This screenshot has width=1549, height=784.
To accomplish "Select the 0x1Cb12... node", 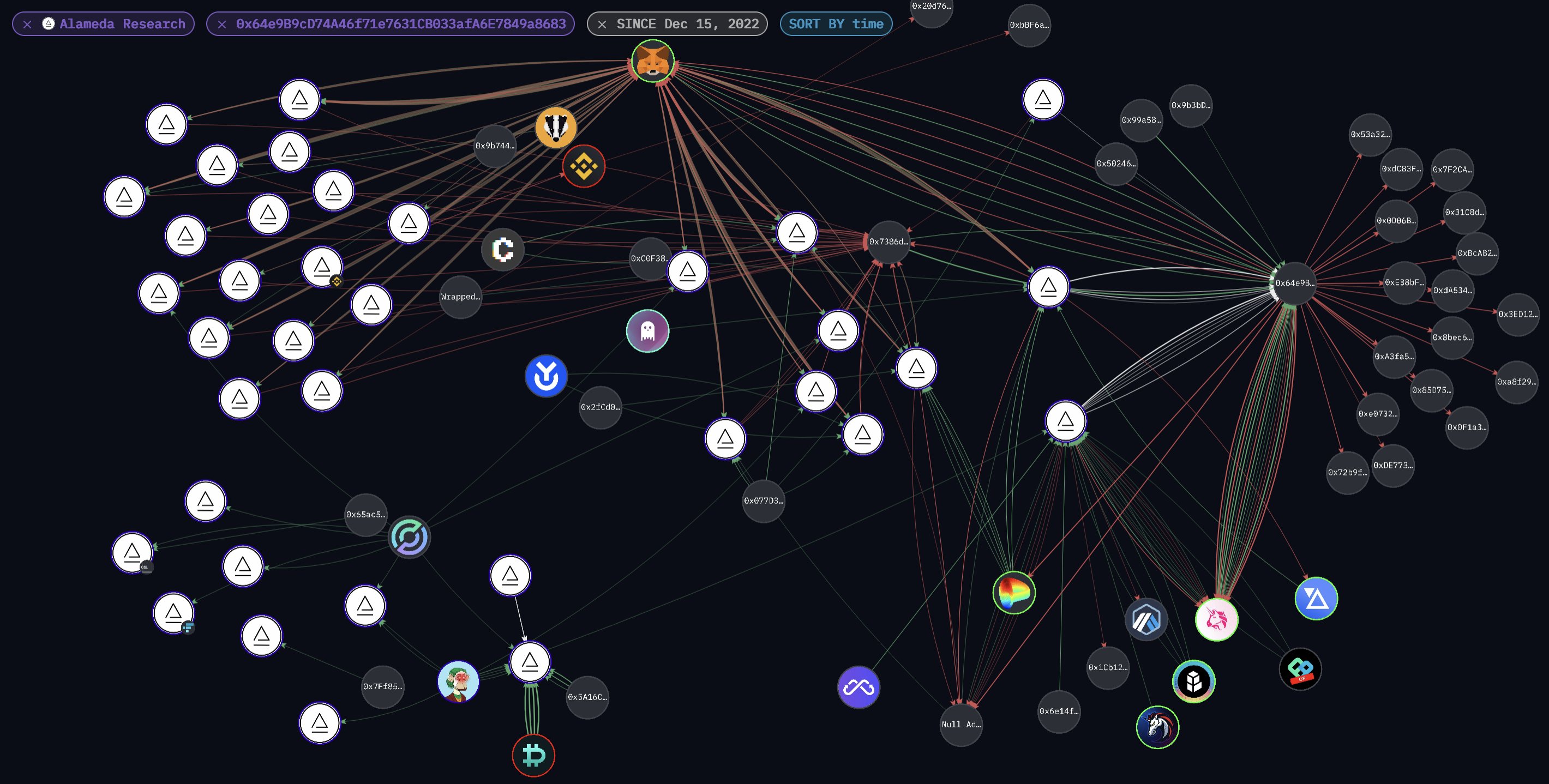I will 1108,667.
